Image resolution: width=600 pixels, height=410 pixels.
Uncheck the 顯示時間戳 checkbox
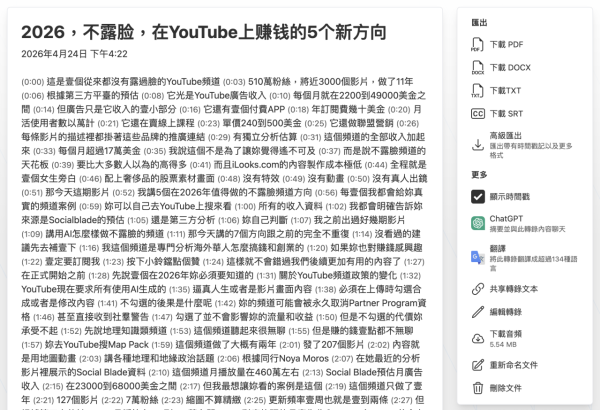tap(478, 197)
